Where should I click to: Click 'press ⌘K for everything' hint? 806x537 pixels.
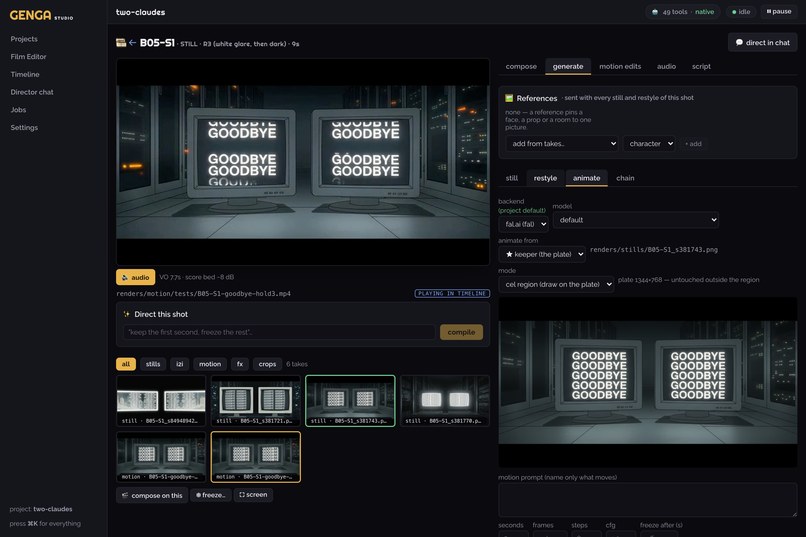point(45,524)
